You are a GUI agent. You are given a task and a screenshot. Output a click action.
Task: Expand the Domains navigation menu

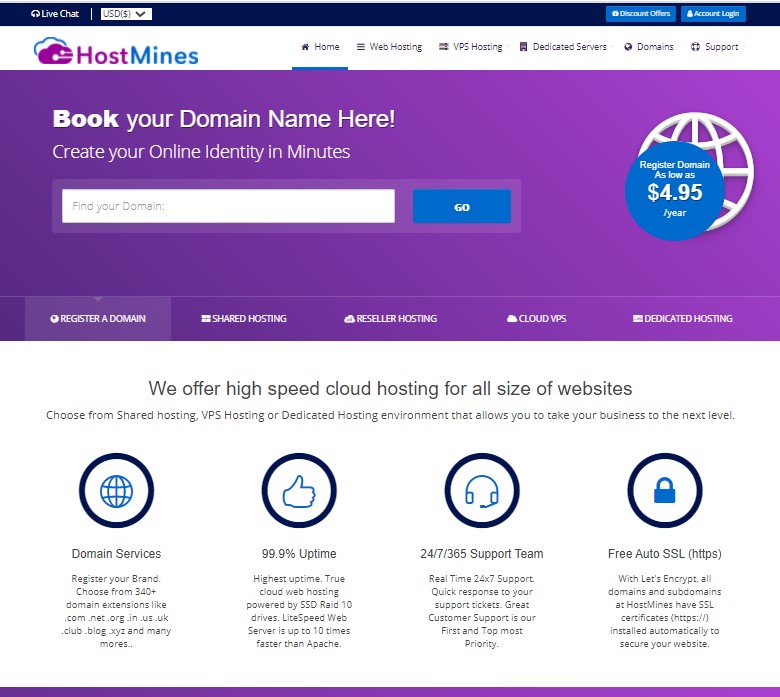pos(649,47)
